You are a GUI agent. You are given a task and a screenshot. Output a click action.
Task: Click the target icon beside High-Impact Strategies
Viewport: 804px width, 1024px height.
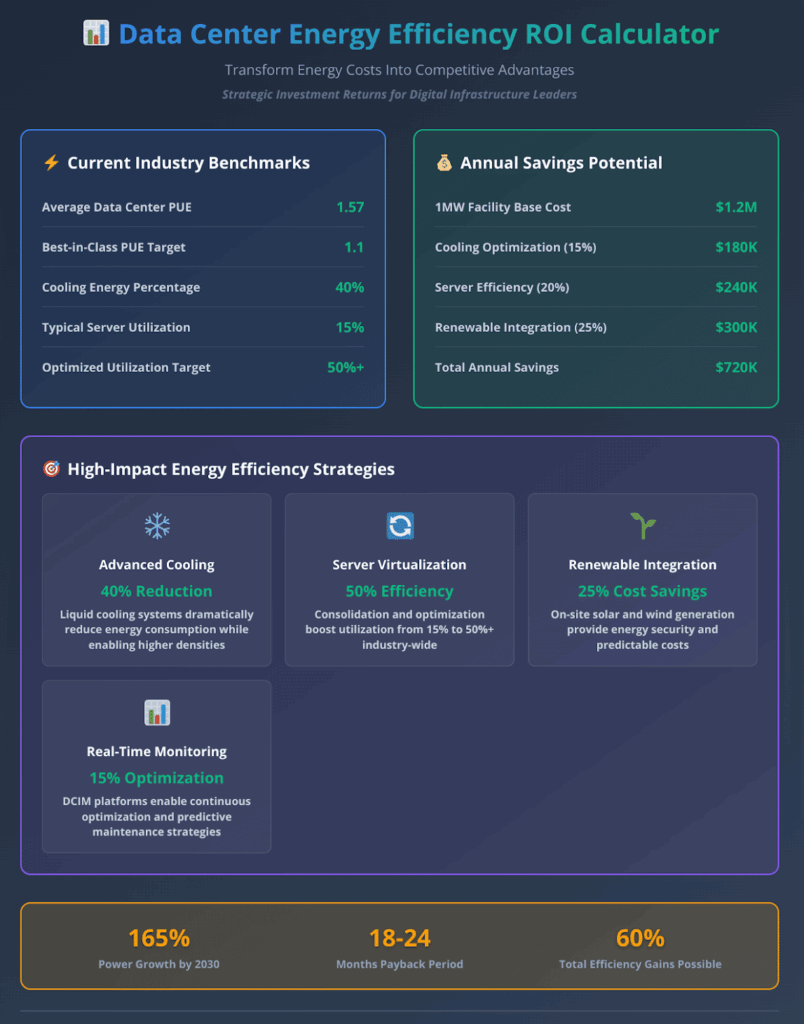51,469
